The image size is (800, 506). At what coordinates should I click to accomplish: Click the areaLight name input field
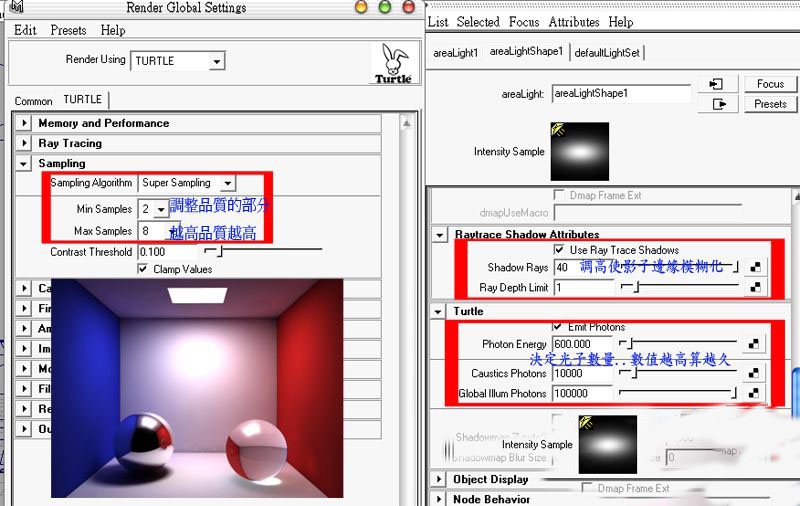click(621, 93)
